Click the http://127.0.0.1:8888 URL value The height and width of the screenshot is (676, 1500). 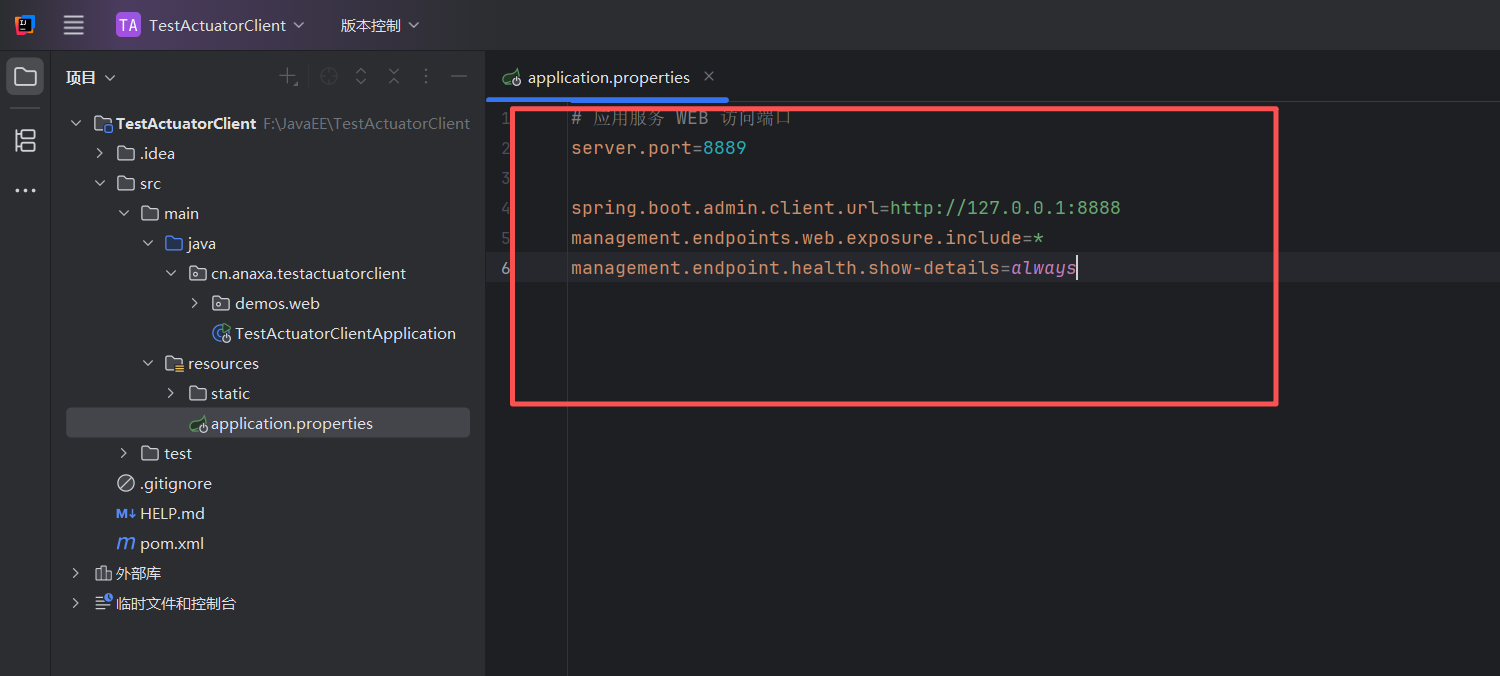pos(1005,208)
